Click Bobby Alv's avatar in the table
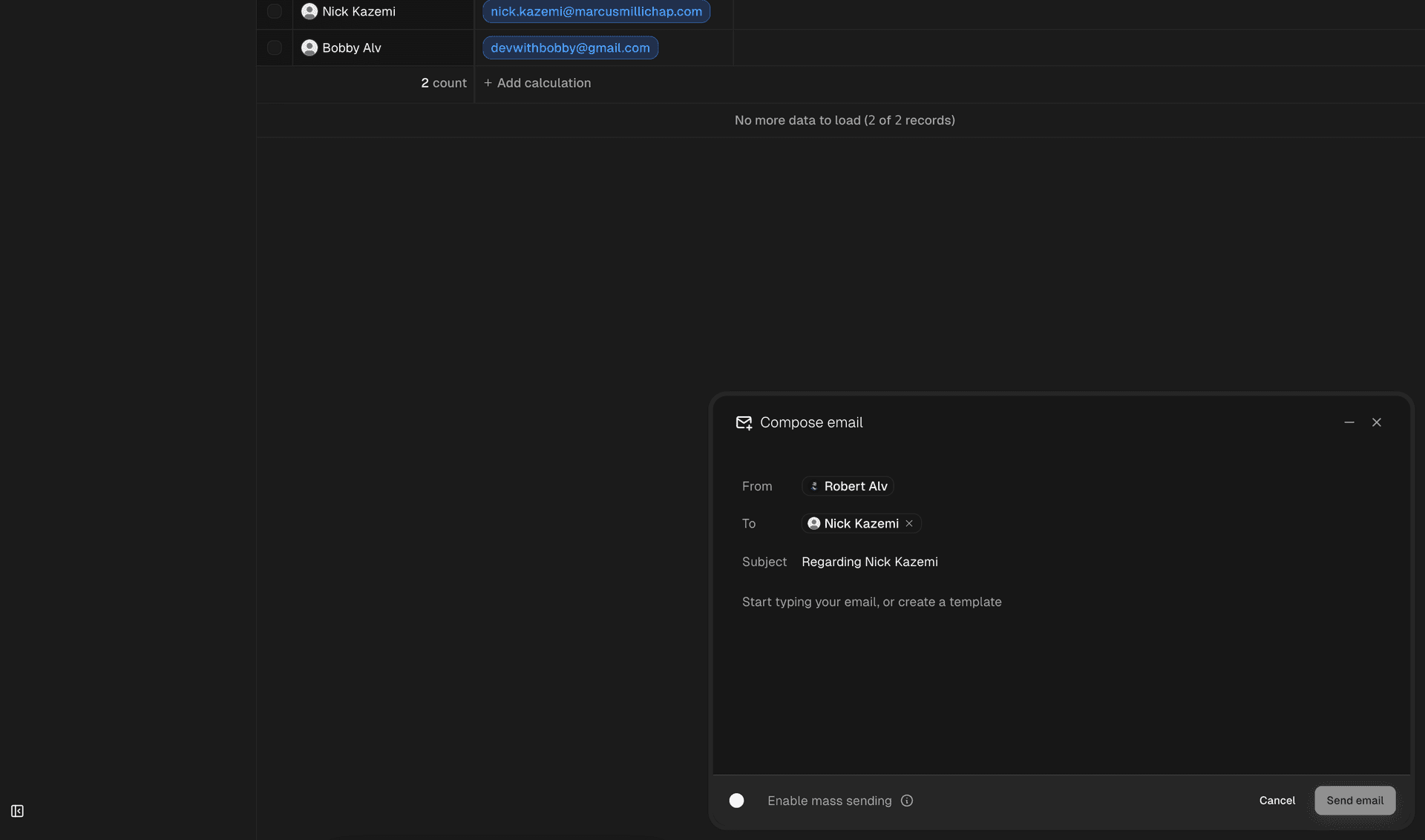The image size is (1425, 840). click(309, 47)
